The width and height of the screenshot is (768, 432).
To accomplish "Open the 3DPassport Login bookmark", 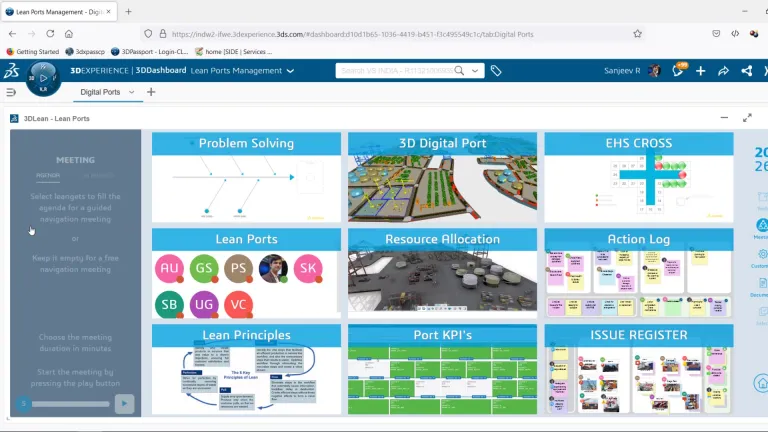I will point(149,51).
